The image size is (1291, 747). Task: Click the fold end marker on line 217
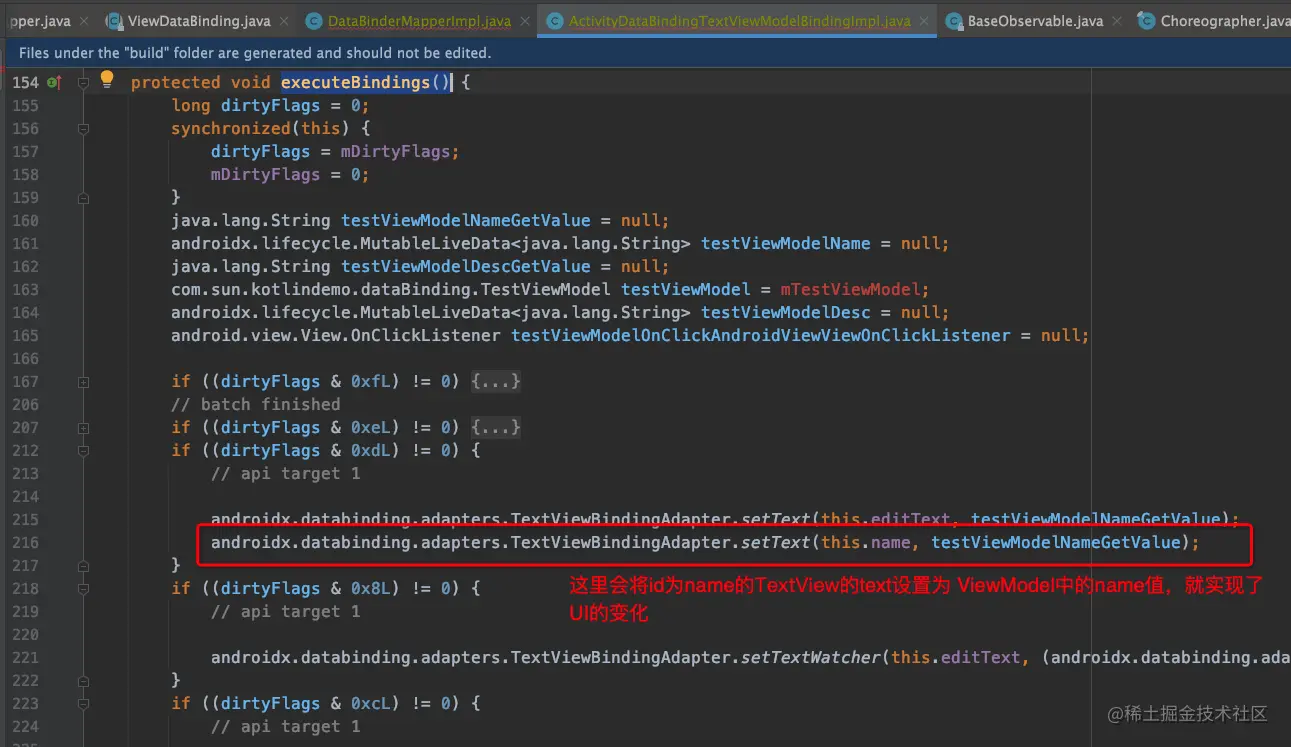83,565
